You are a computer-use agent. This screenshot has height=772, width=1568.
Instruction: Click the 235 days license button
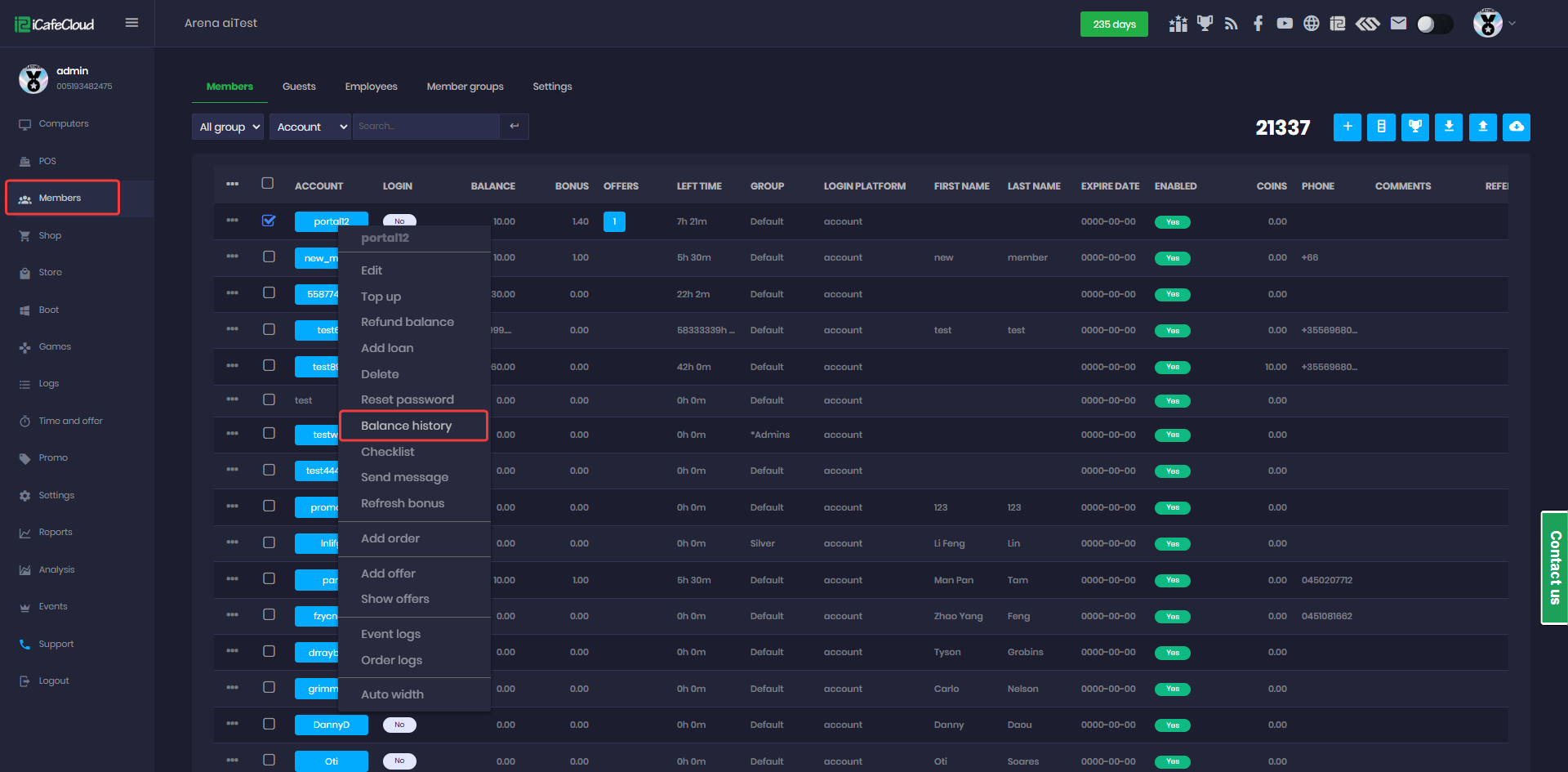tap(1114, 24)
